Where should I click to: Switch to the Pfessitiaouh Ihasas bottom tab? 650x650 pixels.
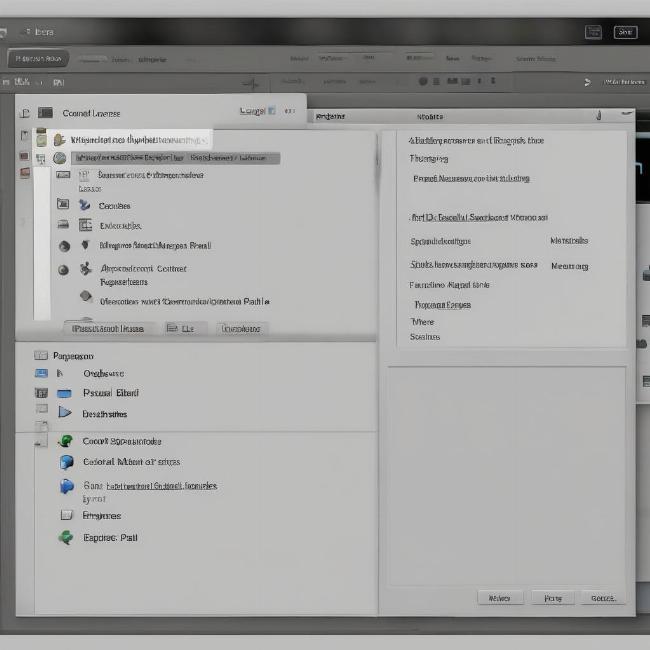click(x=108, y=328)
